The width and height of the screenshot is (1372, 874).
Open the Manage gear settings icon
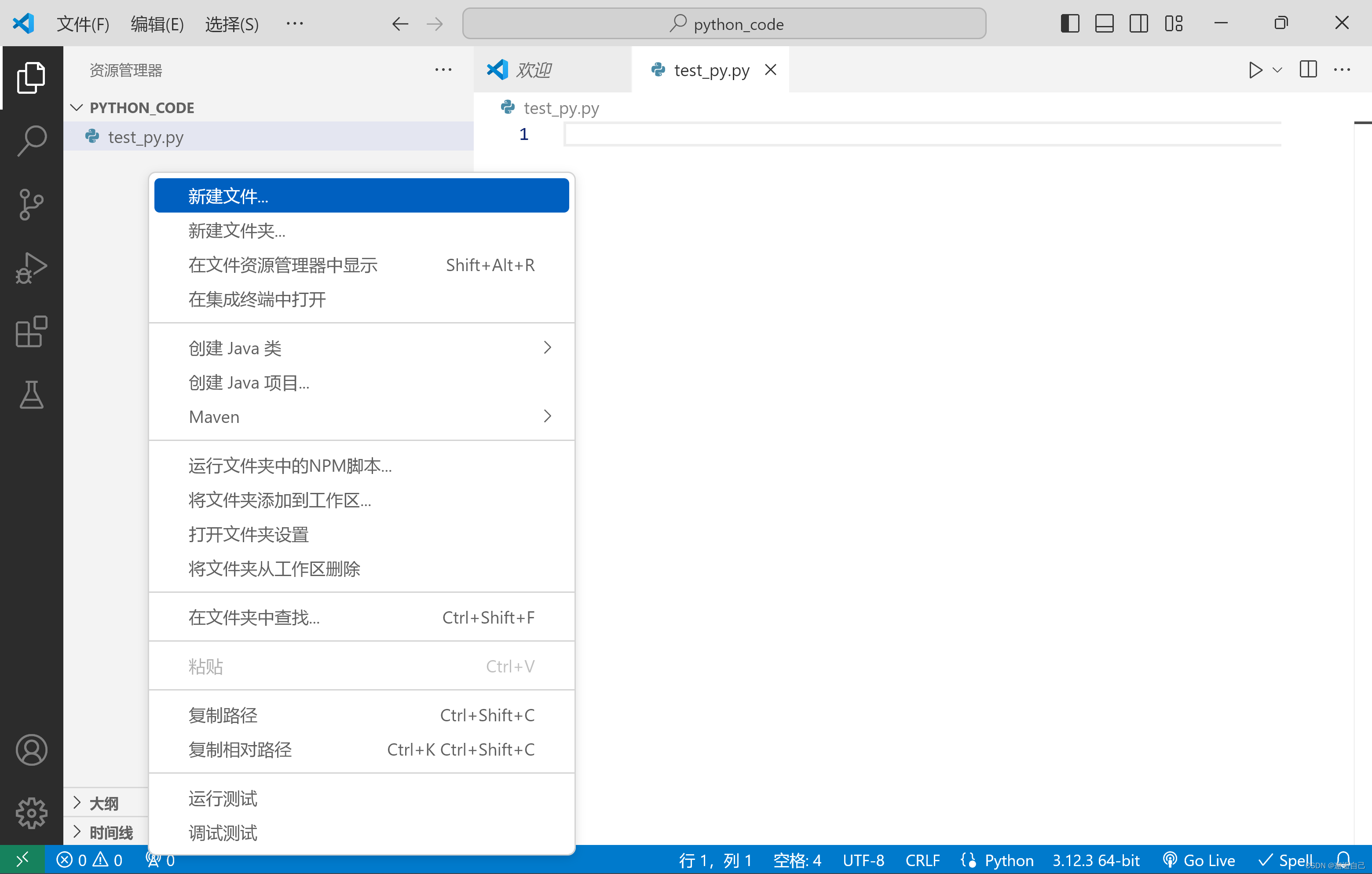[x=31, y=812]
